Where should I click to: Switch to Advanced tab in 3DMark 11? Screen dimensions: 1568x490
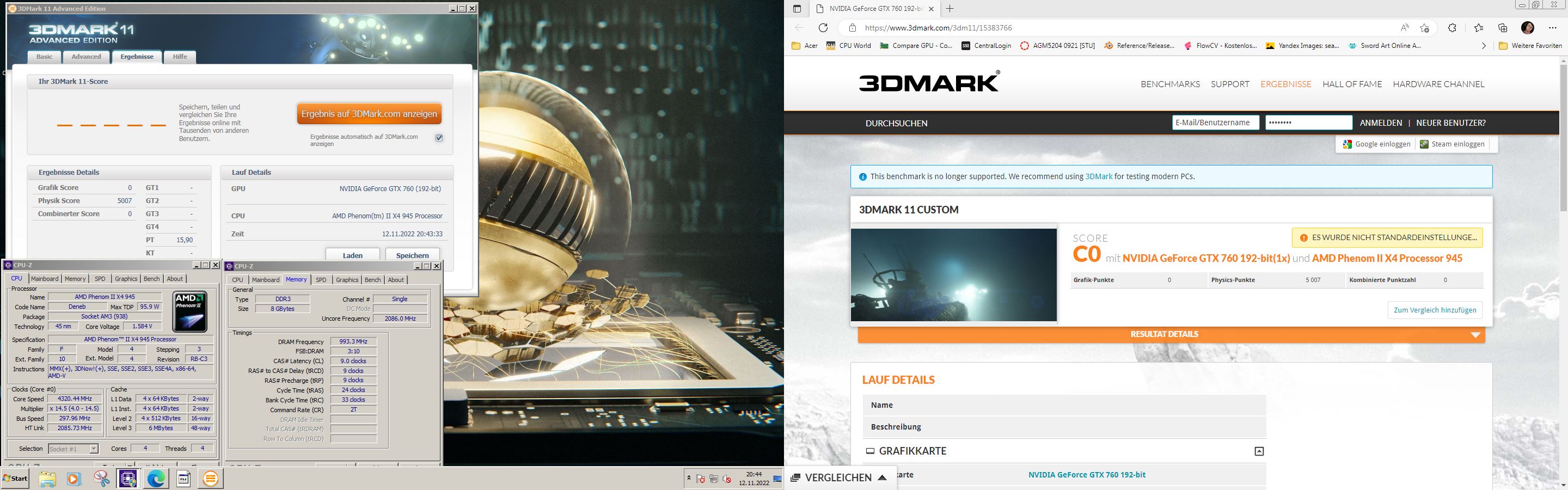tap(87, 57)
